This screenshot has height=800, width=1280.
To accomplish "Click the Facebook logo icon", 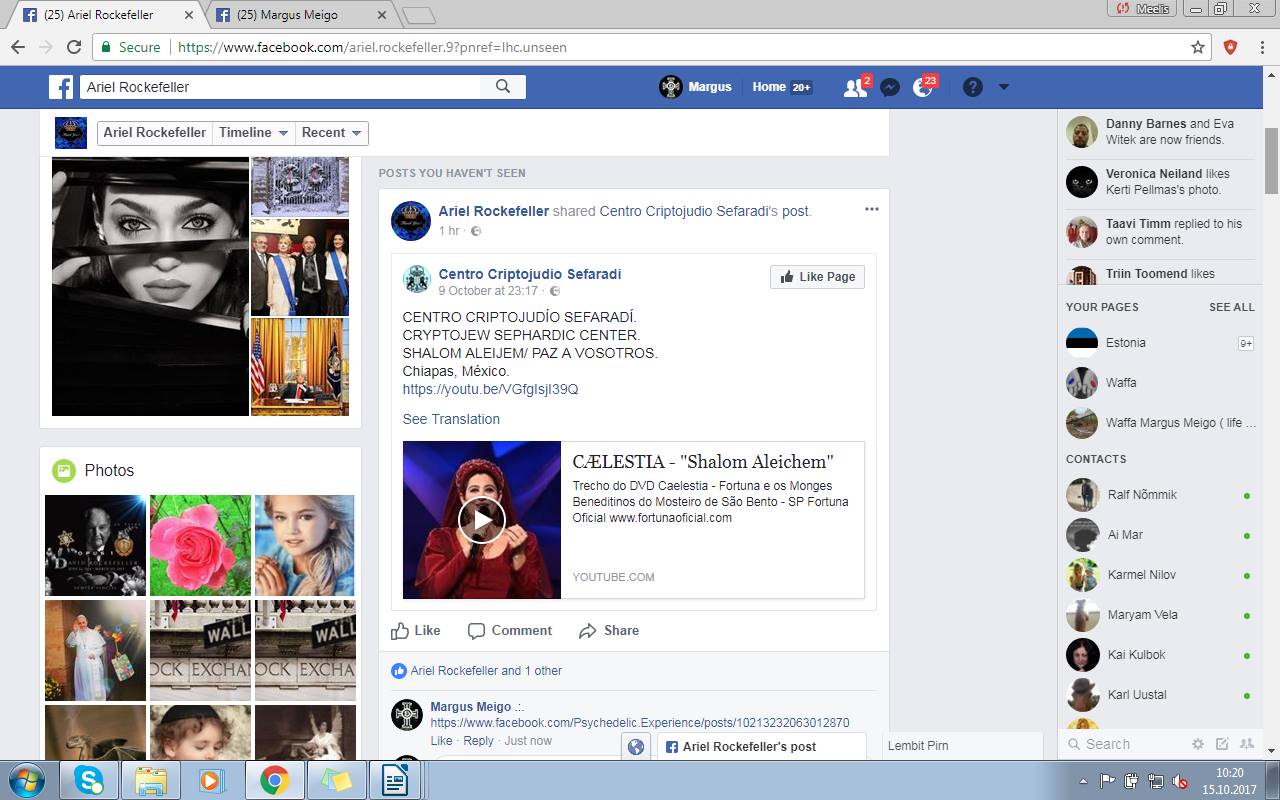I will point(61,87).
